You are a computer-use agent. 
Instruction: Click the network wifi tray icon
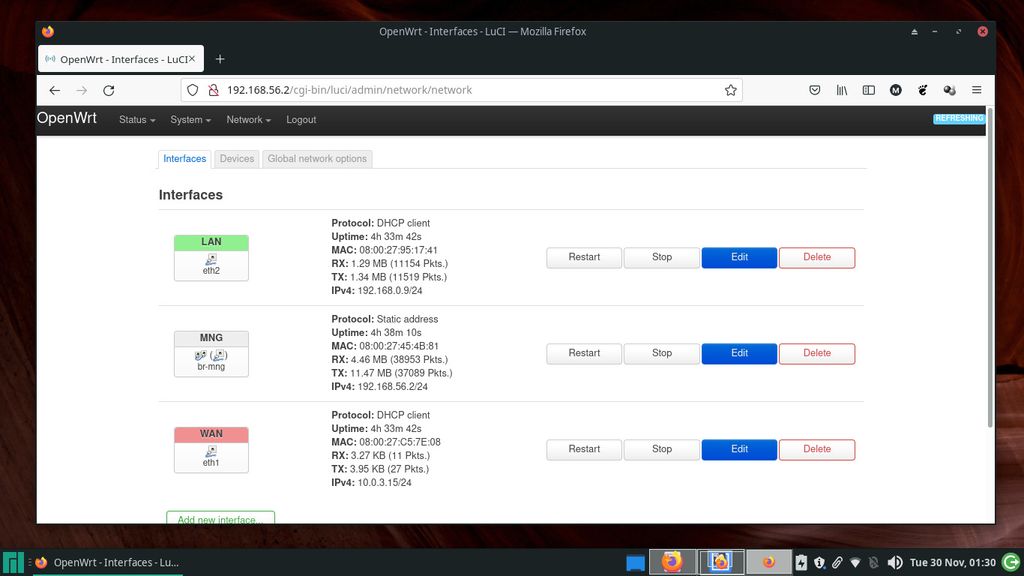point(855,561)
